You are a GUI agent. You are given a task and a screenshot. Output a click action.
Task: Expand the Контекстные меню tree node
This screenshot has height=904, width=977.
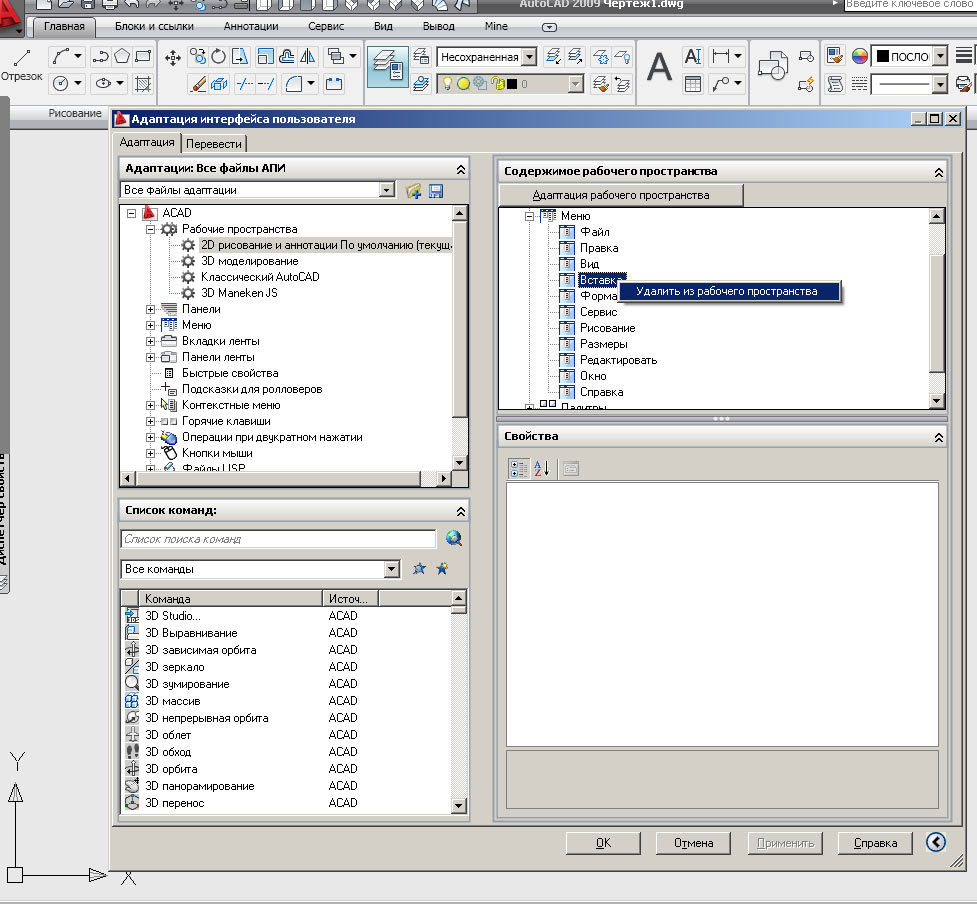point(151,405)
